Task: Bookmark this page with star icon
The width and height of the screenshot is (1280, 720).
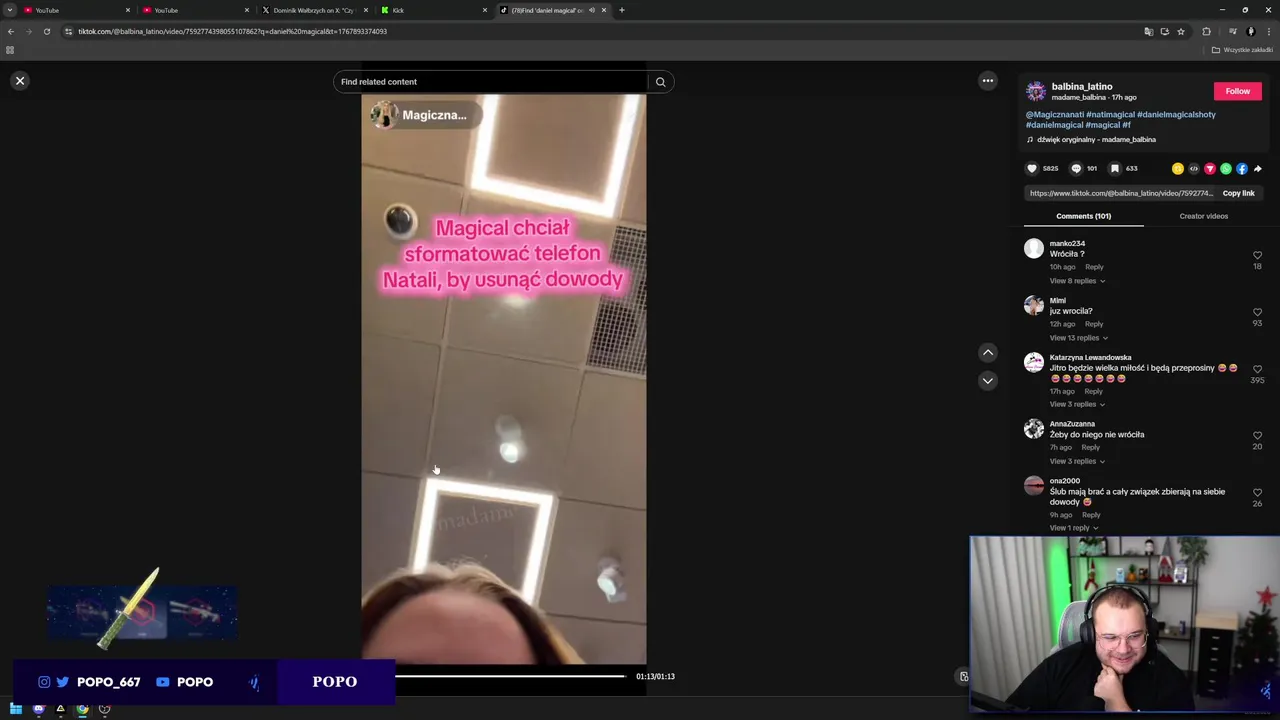Action: coord(1181,31)
